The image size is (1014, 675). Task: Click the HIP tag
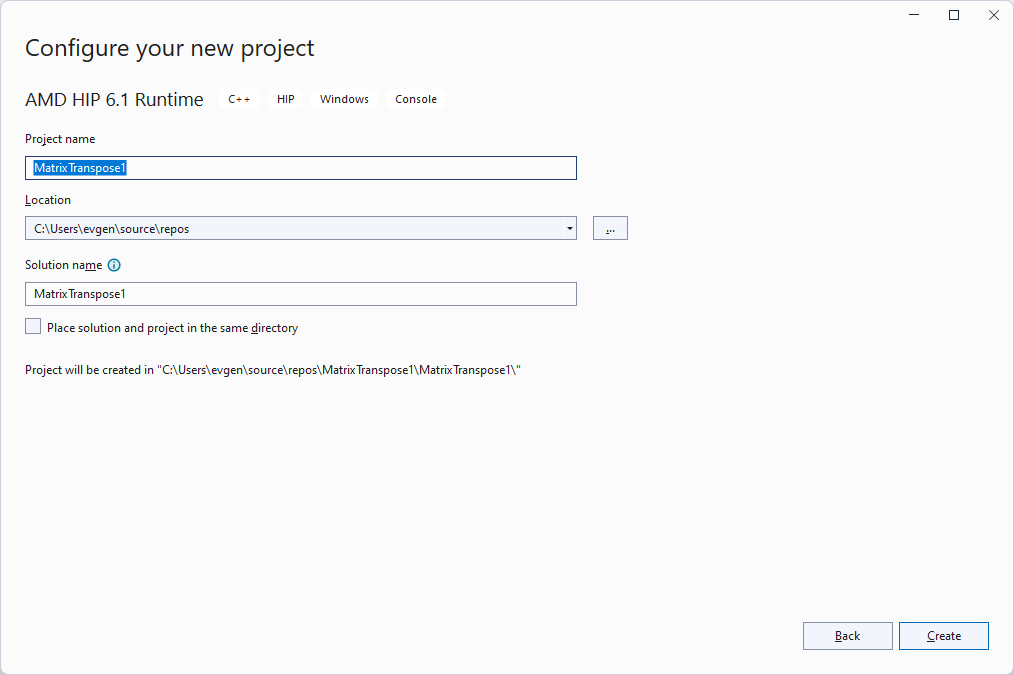click(286, 99)
